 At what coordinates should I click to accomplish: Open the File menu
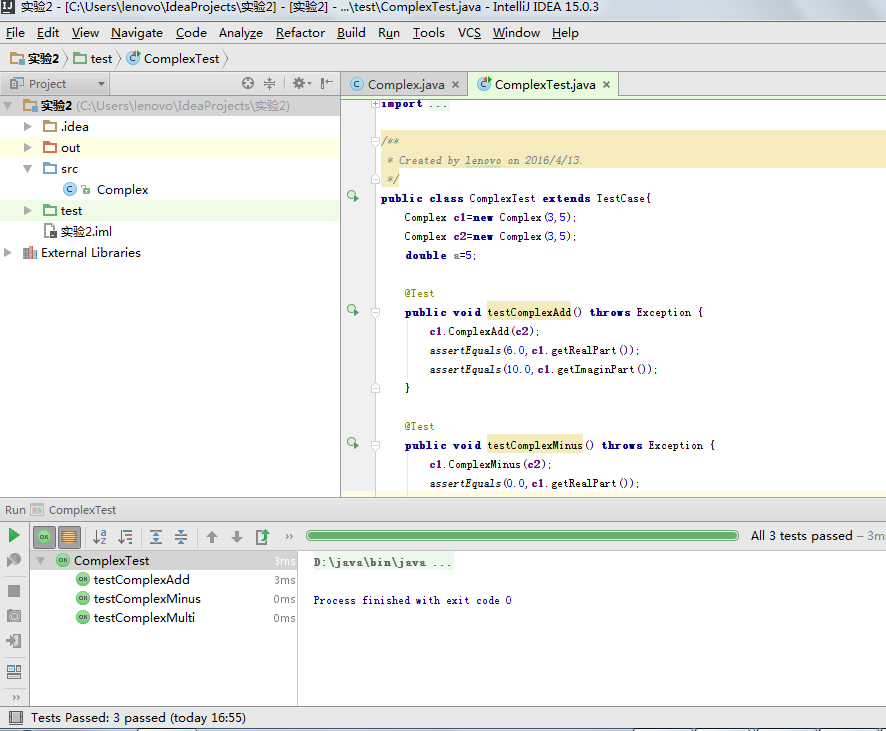[x=15, y=33]
